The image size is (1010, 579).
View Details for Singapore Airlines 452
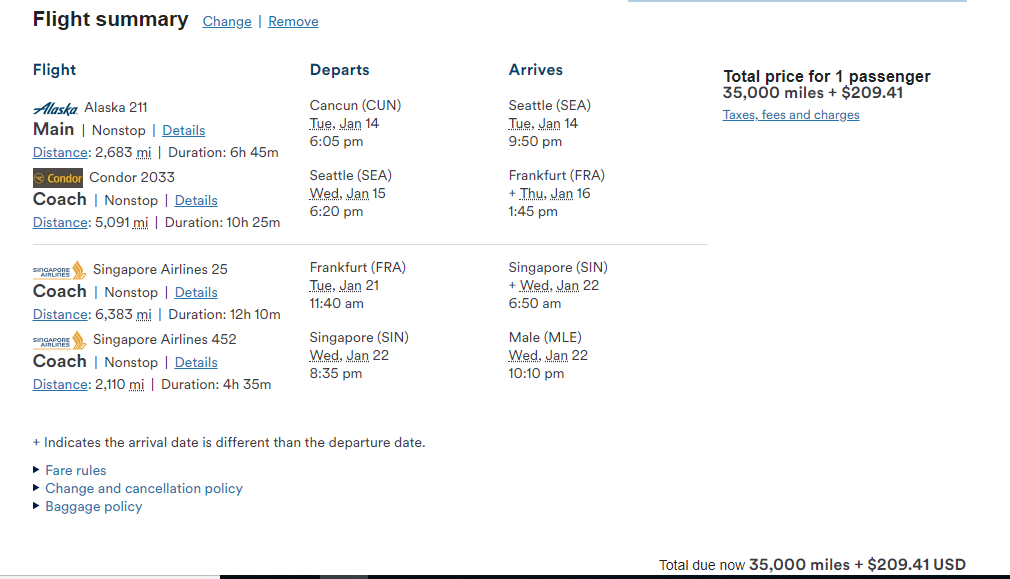point(196,362)
